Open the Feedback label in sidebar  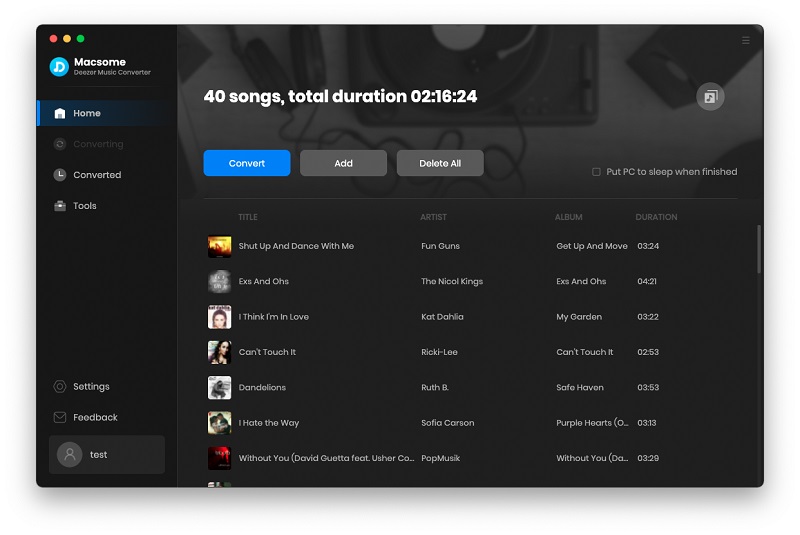(95, 417)
